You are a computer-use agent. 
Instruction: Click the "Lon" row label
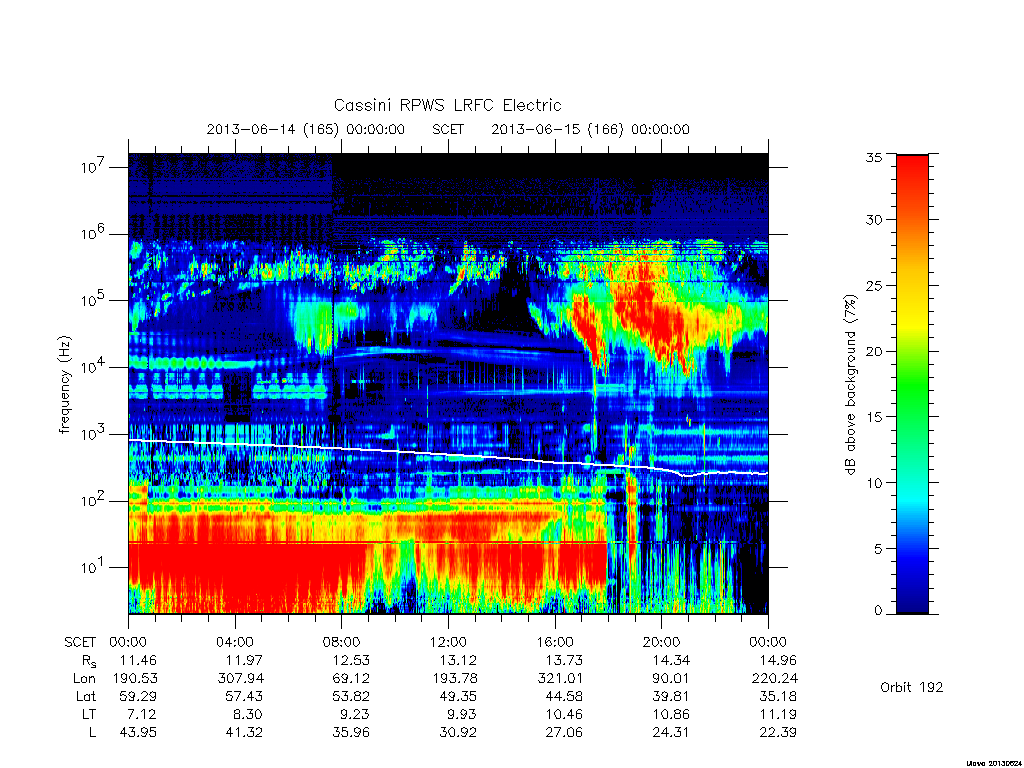point(85,678)
